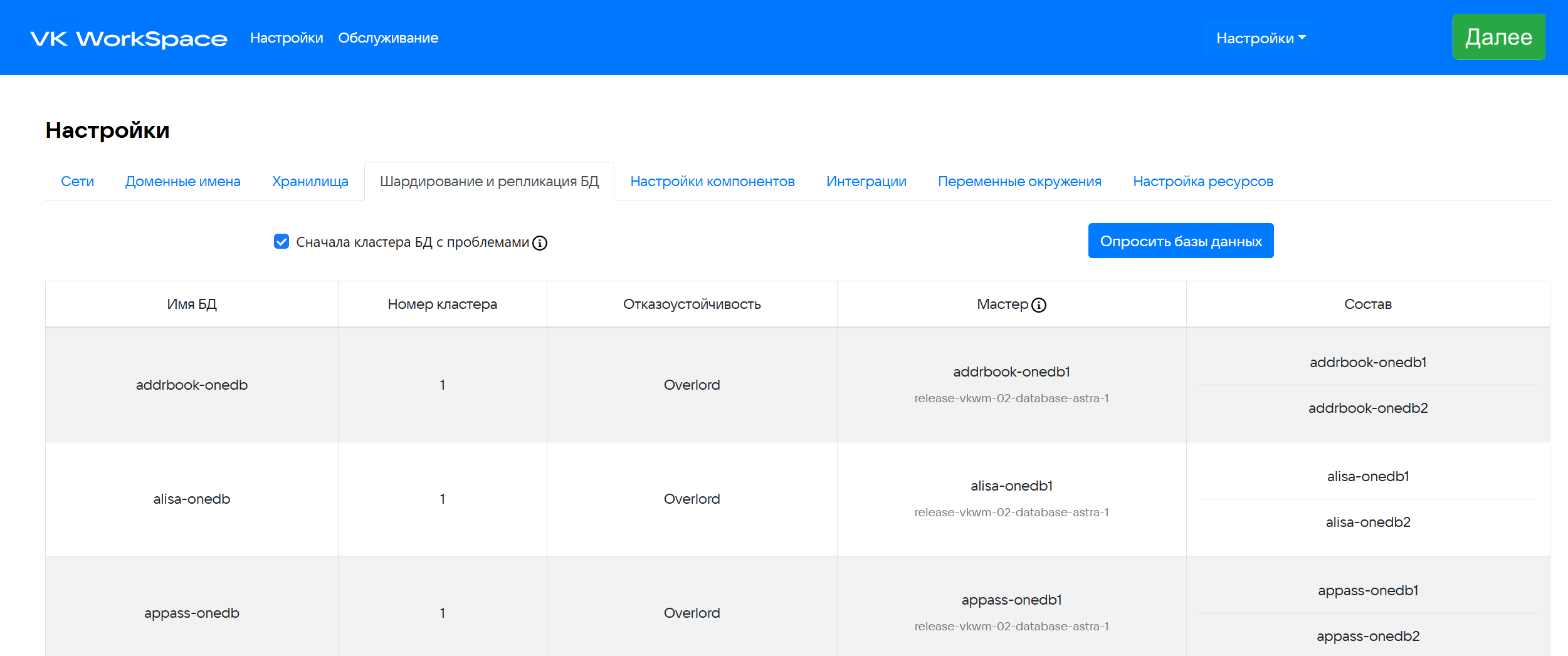The height and width of the screenshot is (656, 1568).
Task: Click the VK WorkSpace logo
Action: [129, 39]
